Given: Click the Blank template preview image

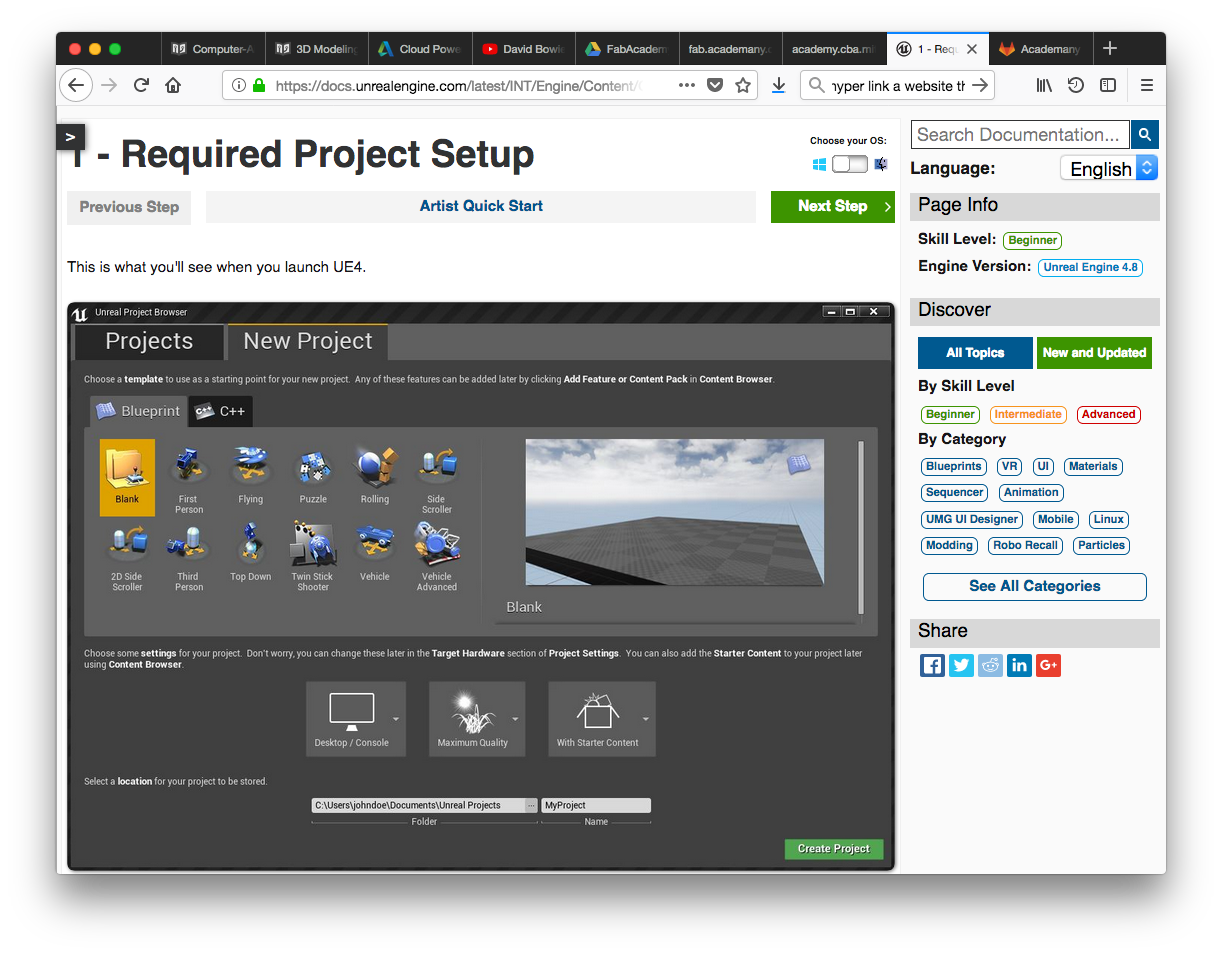Looking at the screenshot, I should click(x=675, y=512).
